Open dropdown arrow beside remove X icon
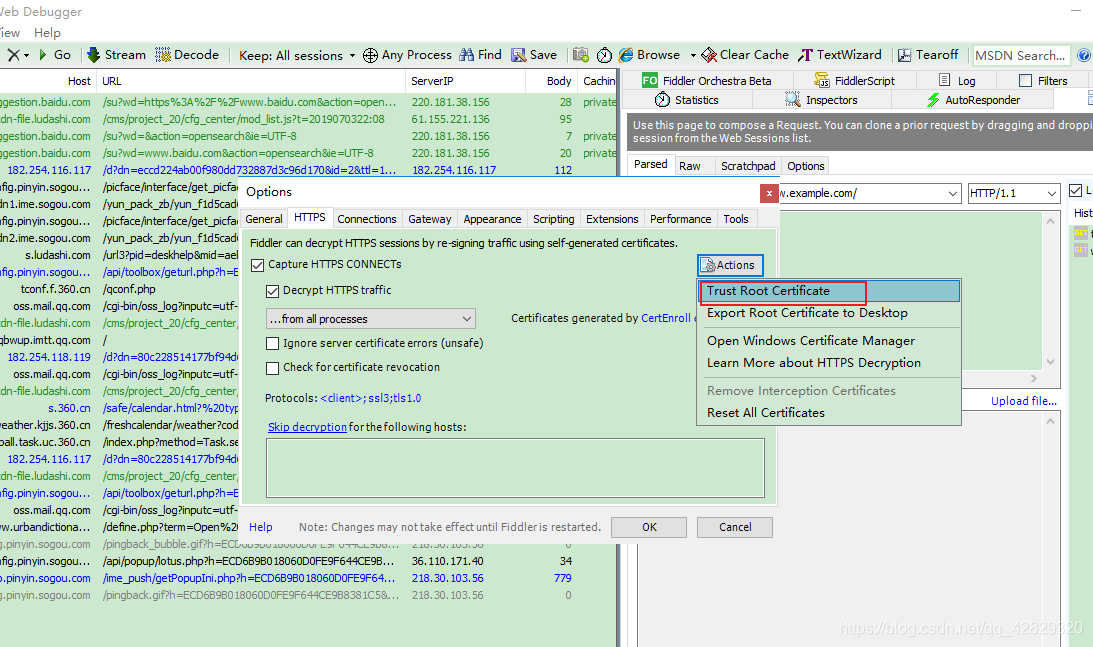This screenshot has width=1093, height=647. pyautogui.click(x=26, y=55)
